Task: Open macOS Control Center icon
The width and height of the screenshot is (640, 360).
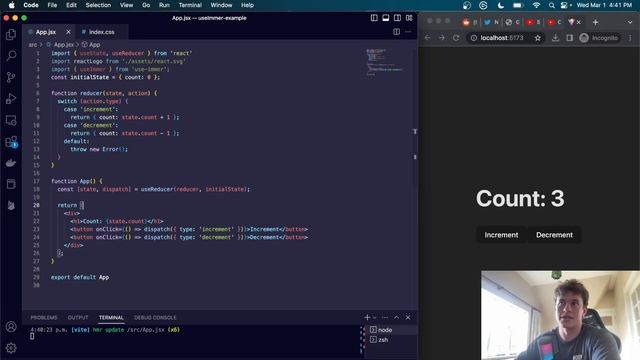Action: [564, 5]
